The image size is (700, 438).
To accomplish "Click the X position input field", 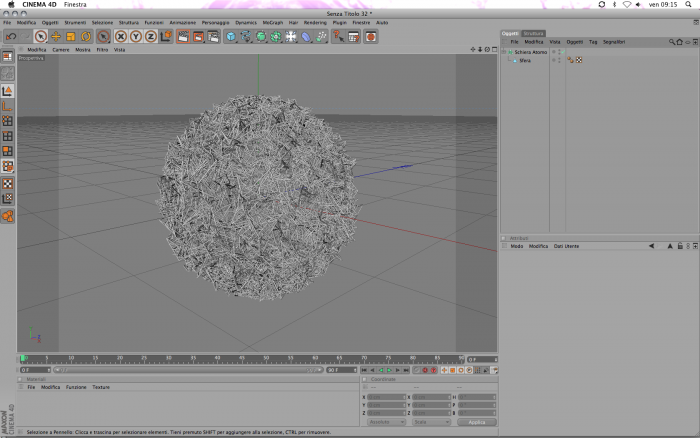I will pyautogui.click(x=386, y=397).
